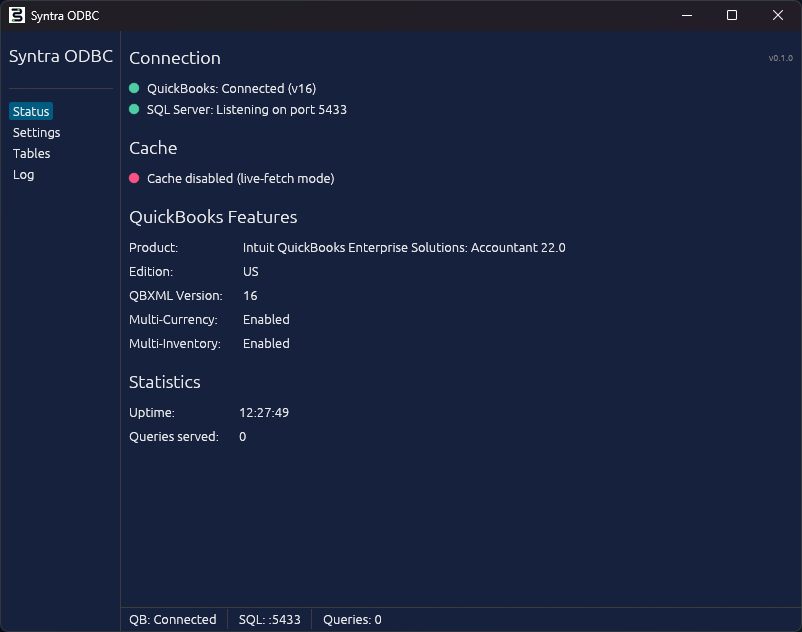
Task: Click the Syntra ODBC sidebar title
Action: pyautogui.click(x=59, y=56)
